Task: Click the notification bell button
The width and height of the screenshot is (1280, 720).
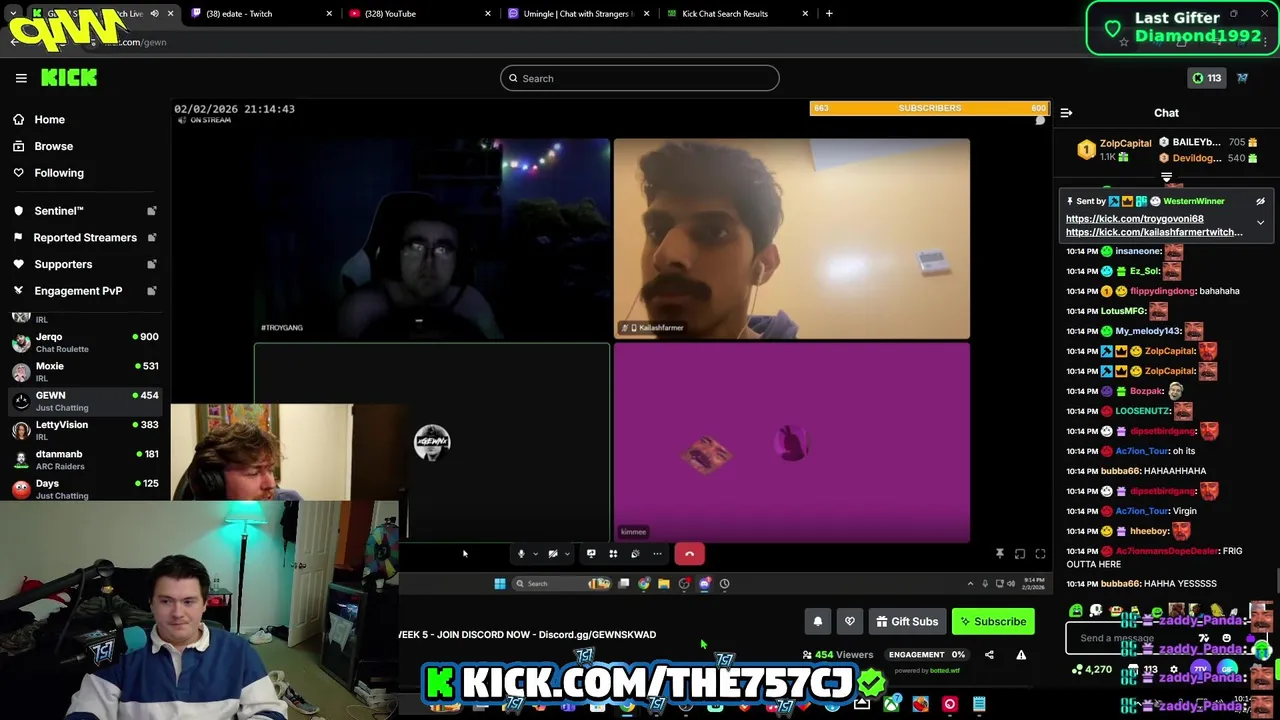Action: pyautogui.click(x=817, y=621)
